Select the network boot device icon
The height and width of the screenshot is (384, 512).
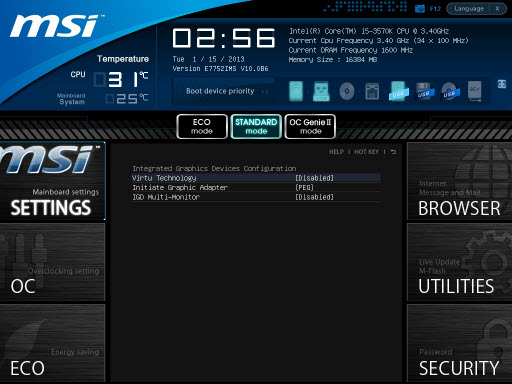(372, 91)
